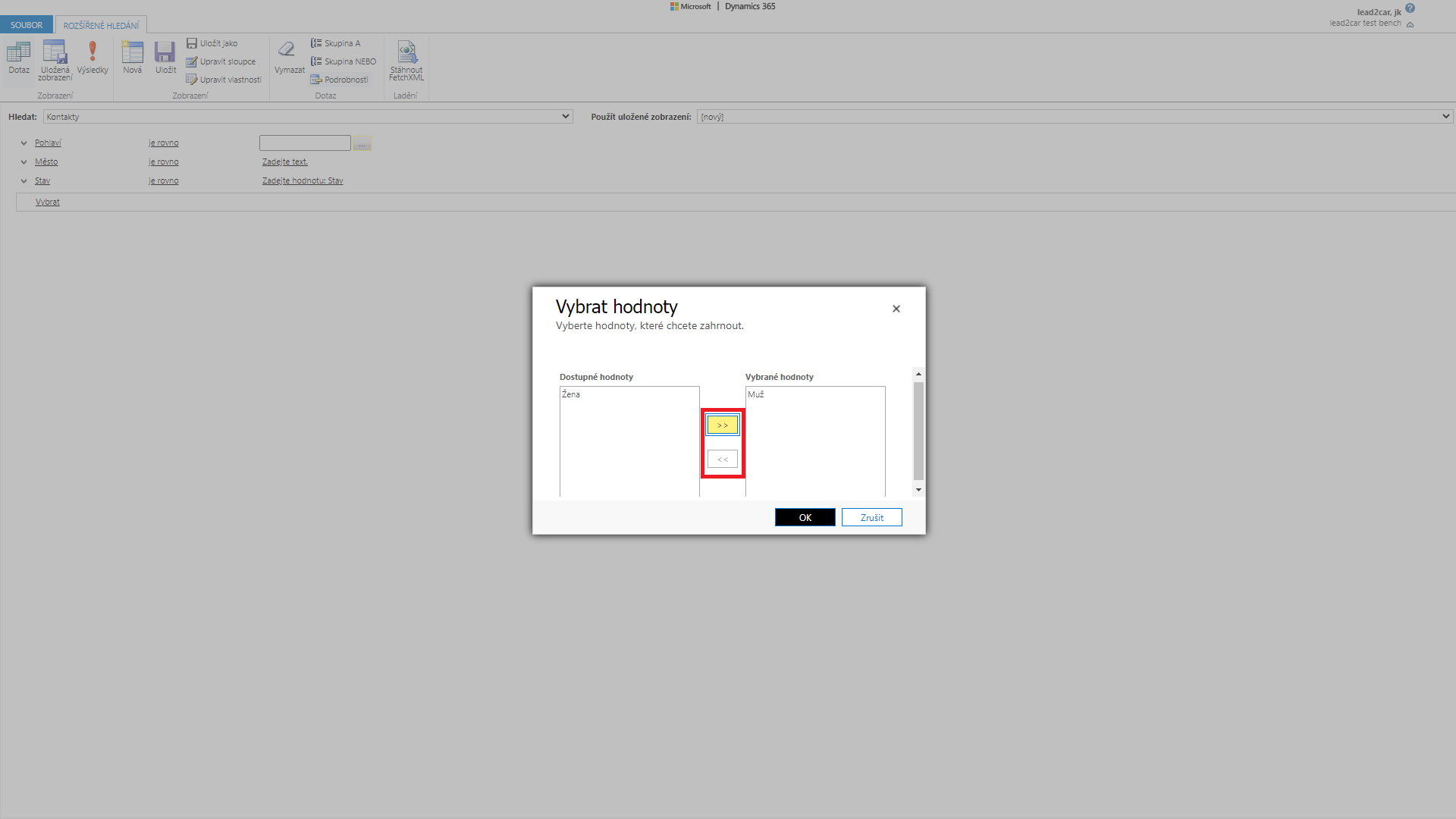This screenshot has width=1456, height=819.
Task: Select the Rozšířené hledání tab
Action: pos(101,26)
